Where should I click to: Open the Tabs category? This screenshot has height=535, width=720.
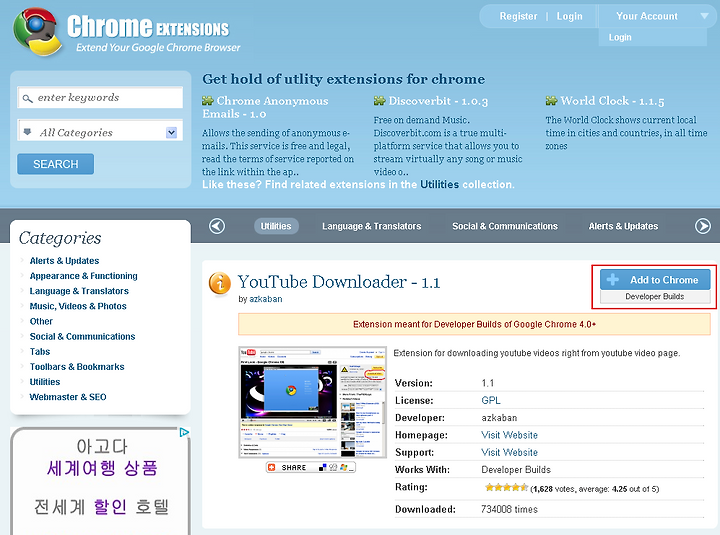40,351
